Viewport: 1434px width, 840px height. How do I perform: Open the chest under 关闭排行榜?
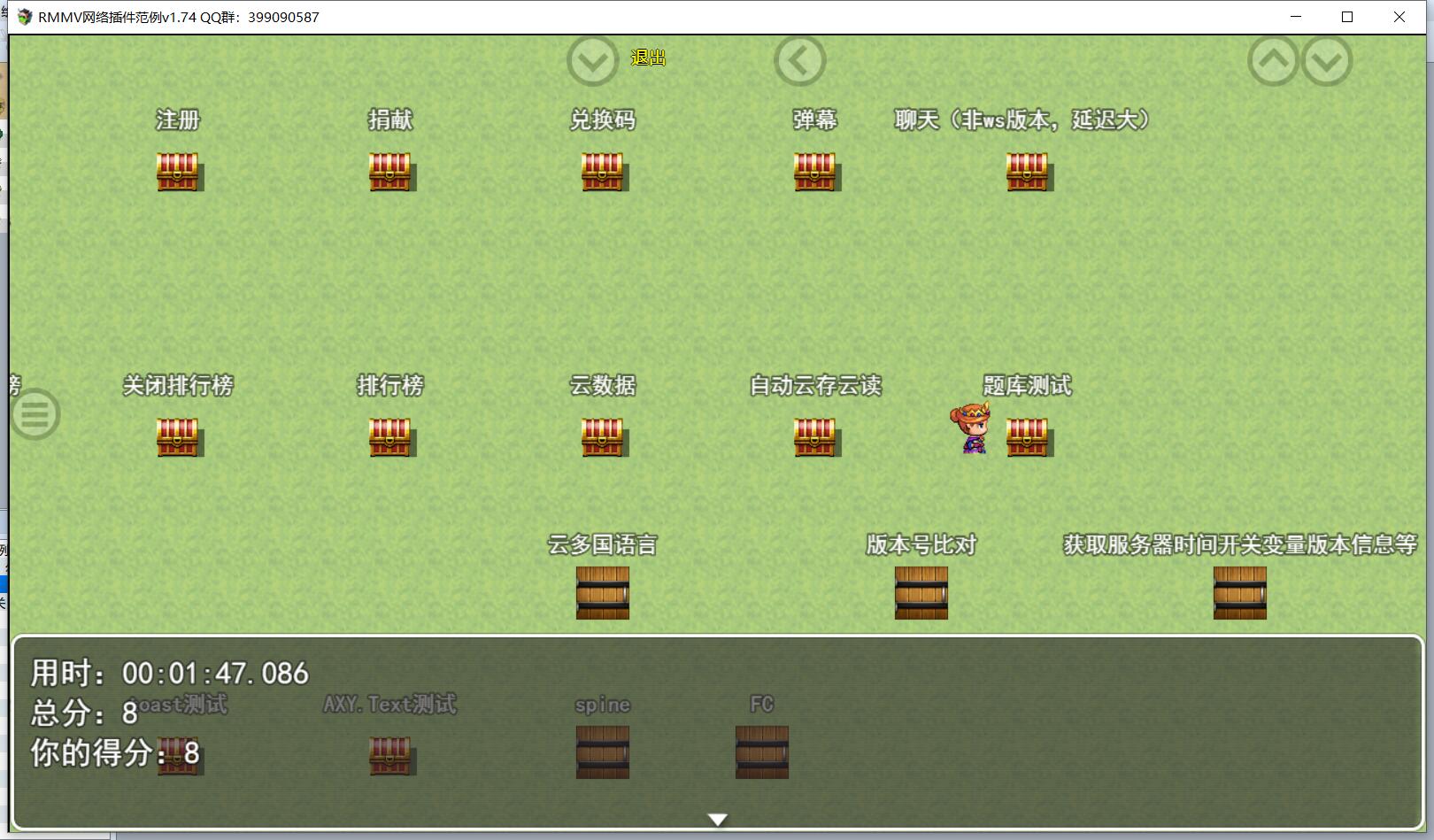tap(178, 437)
